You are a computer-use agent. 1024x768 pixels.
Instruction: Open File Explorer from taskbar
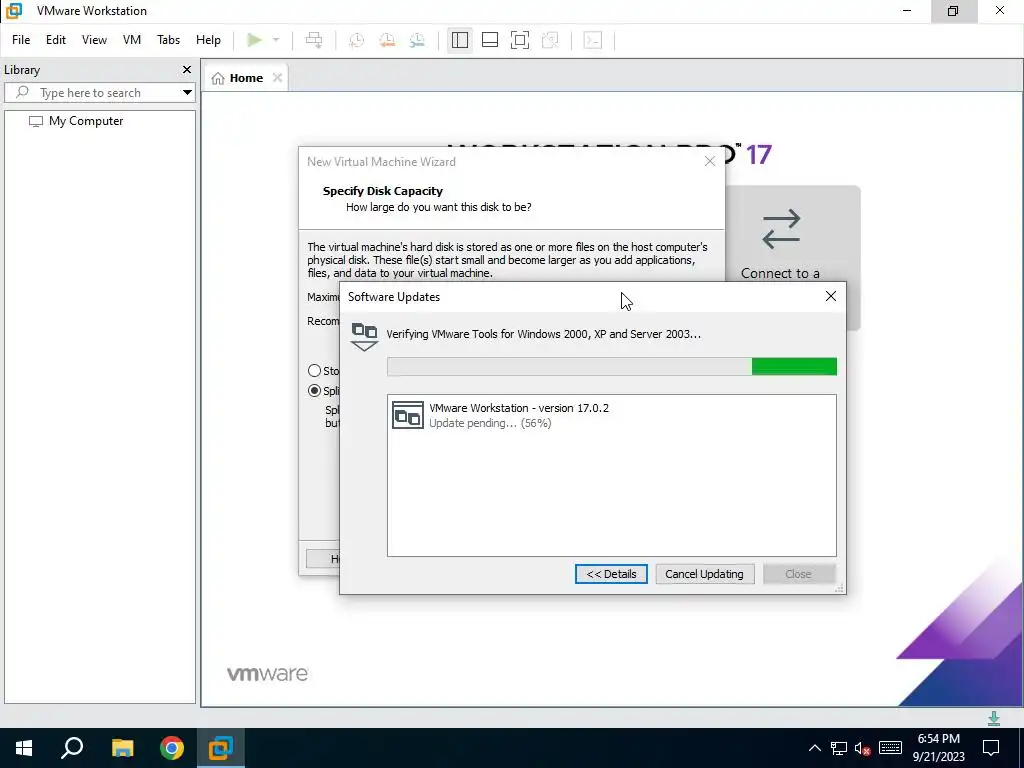122,748
